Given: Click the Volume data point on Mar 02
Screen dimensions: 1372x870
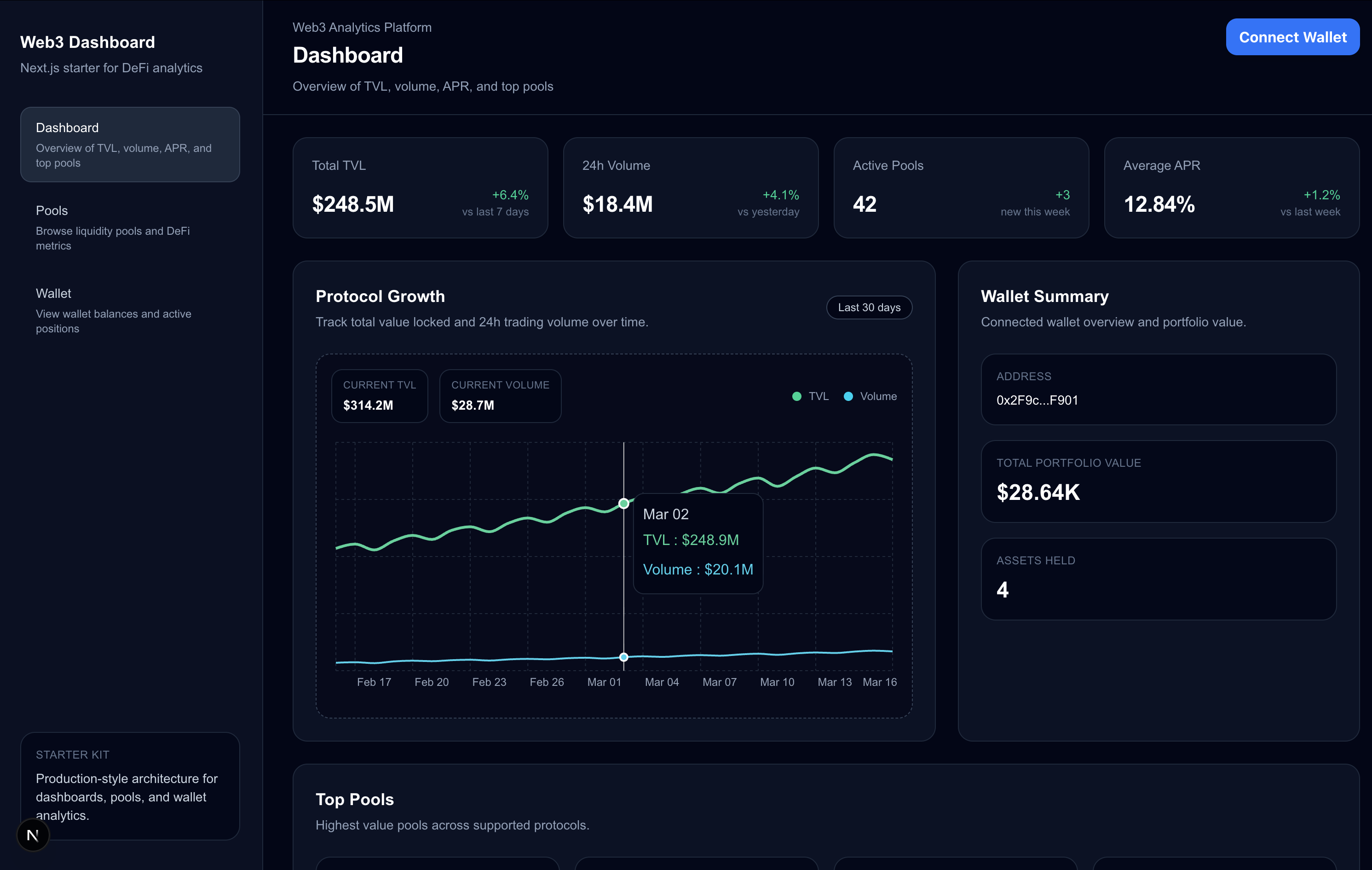Looking at the screenshot, I should pos(624,657).
